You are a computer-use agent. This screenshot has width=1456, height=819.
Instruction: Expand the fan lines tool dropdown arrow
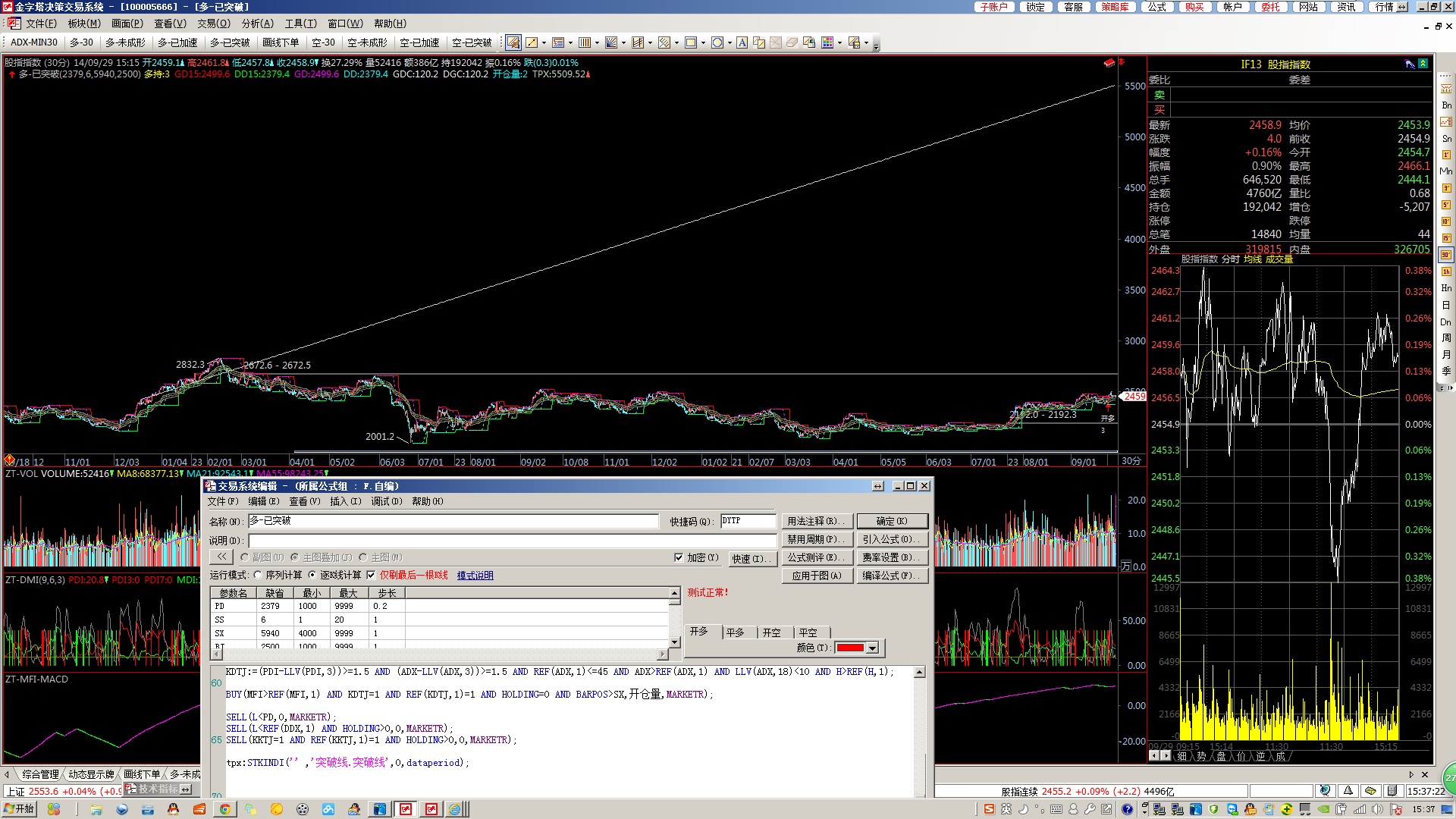click(623, 42)
